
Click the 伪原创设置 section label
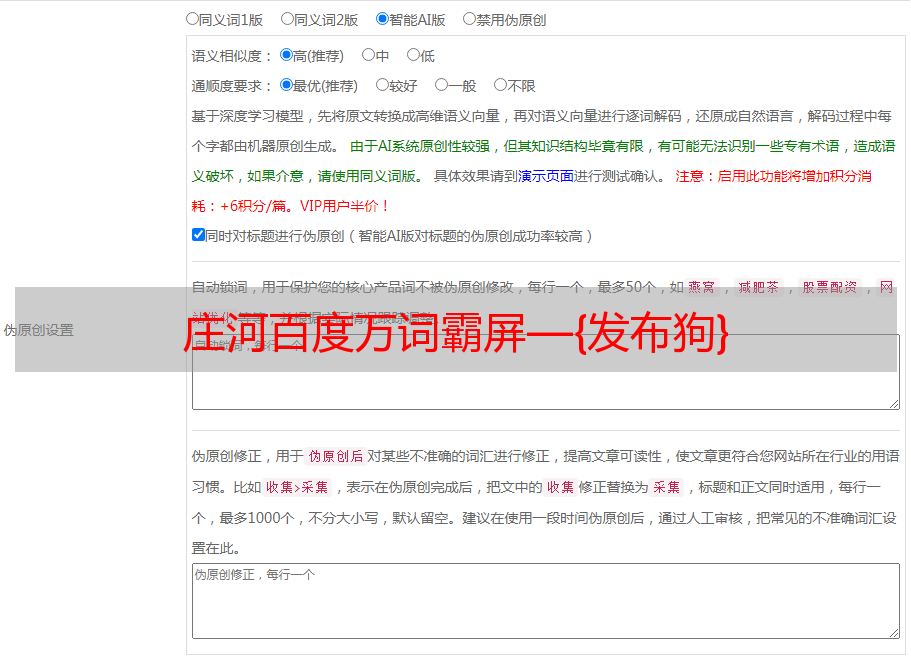pyautogui.click(x=38, y=330)
